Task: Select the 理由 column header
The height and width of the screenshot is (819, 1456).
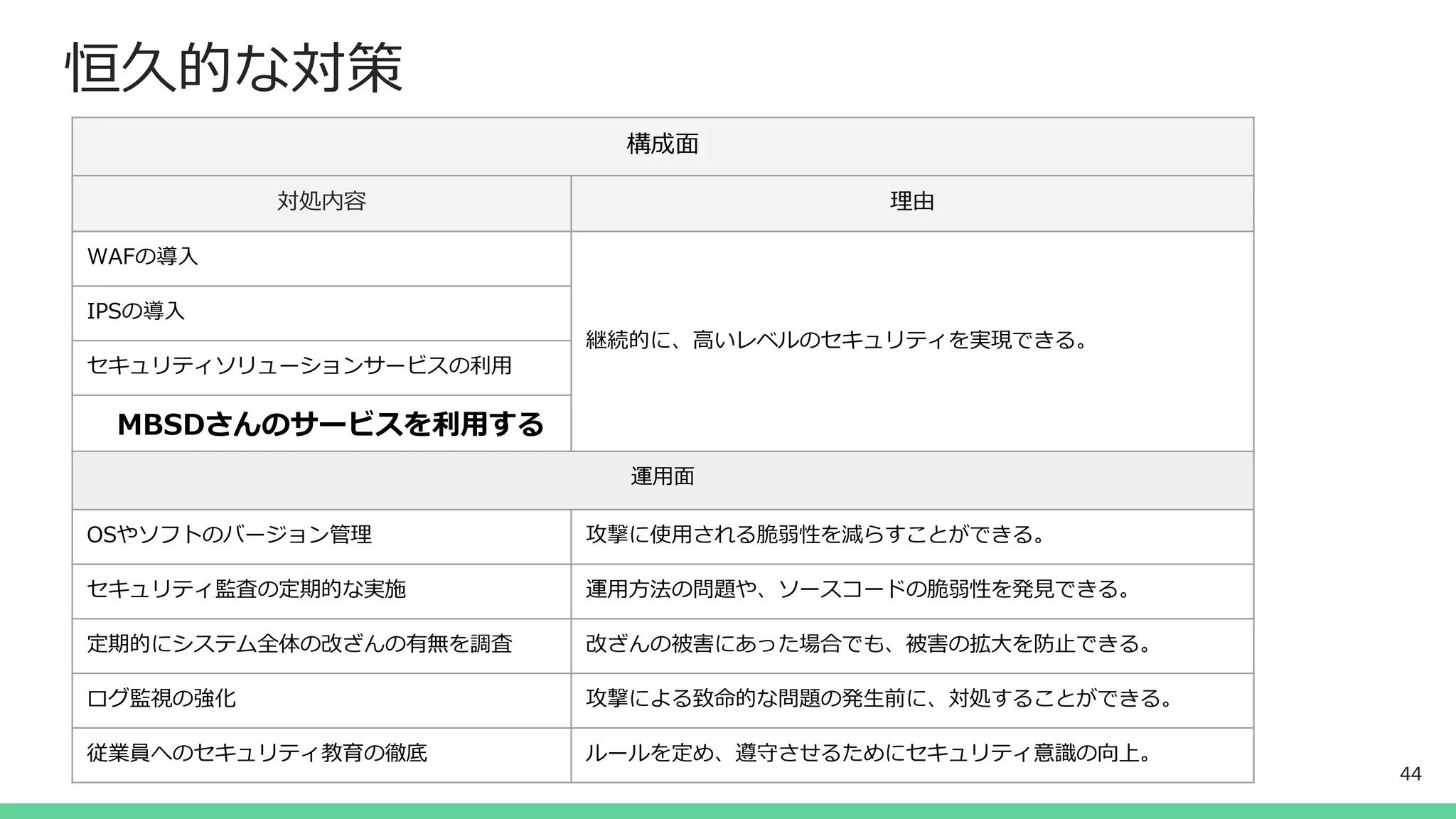Action: click(912, 203)
